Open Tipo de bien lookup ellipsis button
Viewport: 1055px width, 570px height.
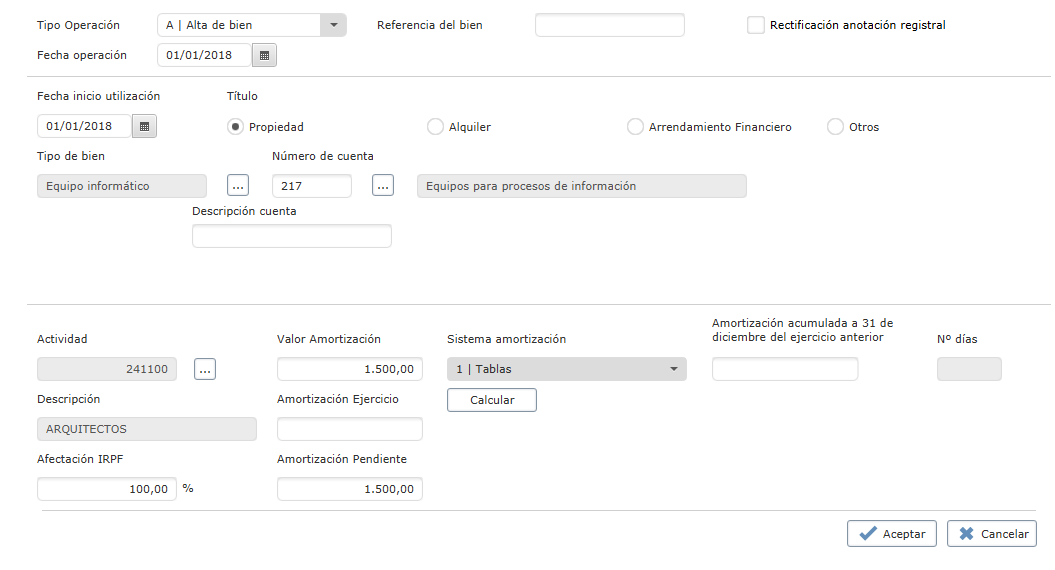[238, 185]
